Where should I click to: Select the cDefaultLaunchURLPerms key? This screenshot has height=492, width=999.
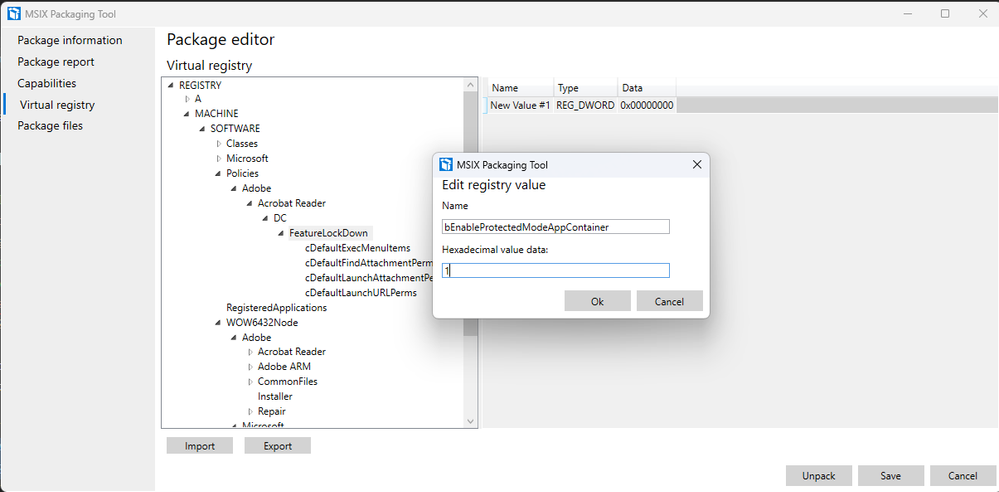pos(361,293)
